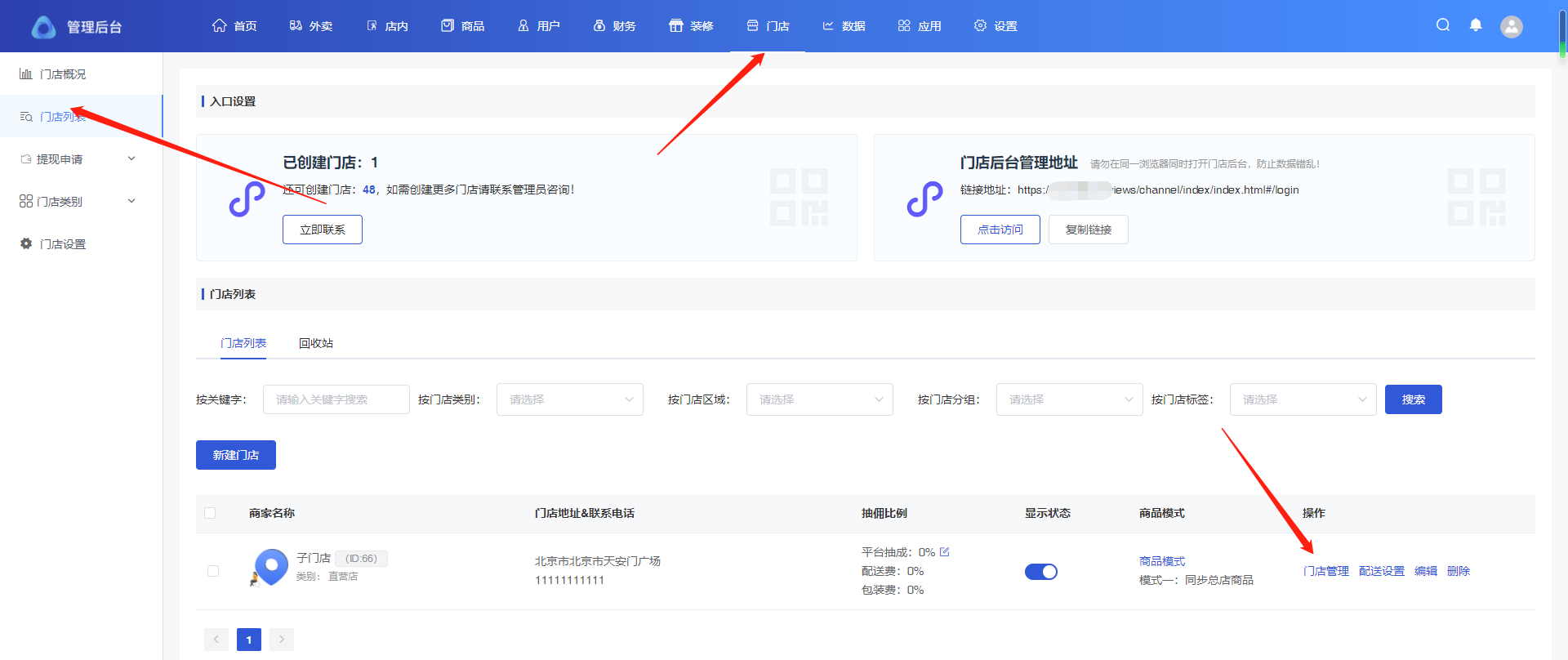Click the keyword search input field
This screenshot has height=660, width=1568.
336,399
